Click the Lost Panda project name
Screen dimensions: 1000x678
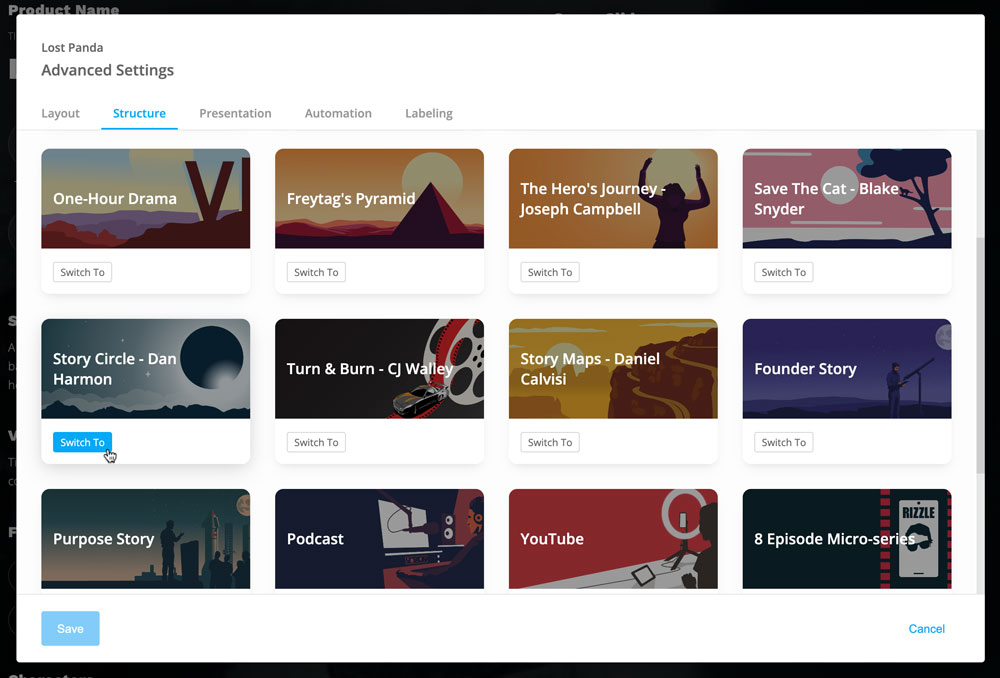click(x=72, y=47)
